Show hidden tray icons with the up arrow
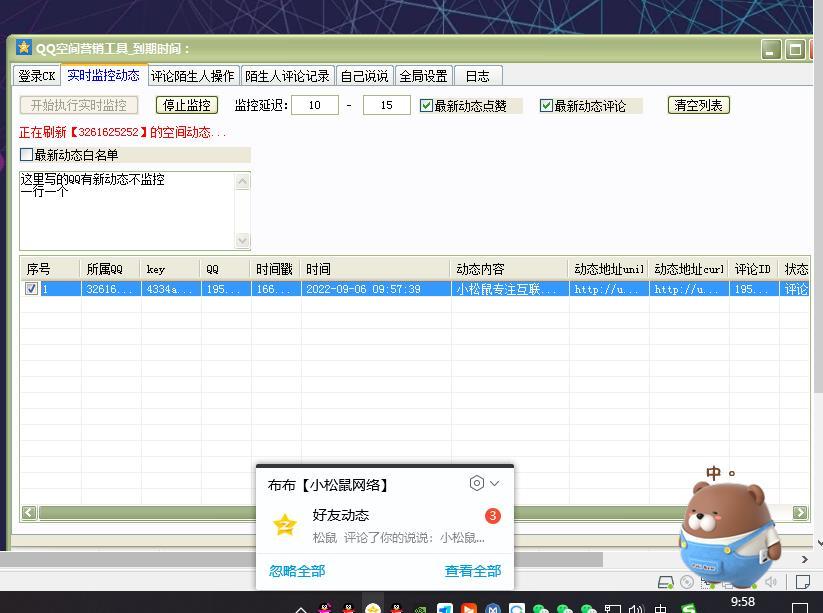Viewport: 823px width, 613px height. coord(301,609)
